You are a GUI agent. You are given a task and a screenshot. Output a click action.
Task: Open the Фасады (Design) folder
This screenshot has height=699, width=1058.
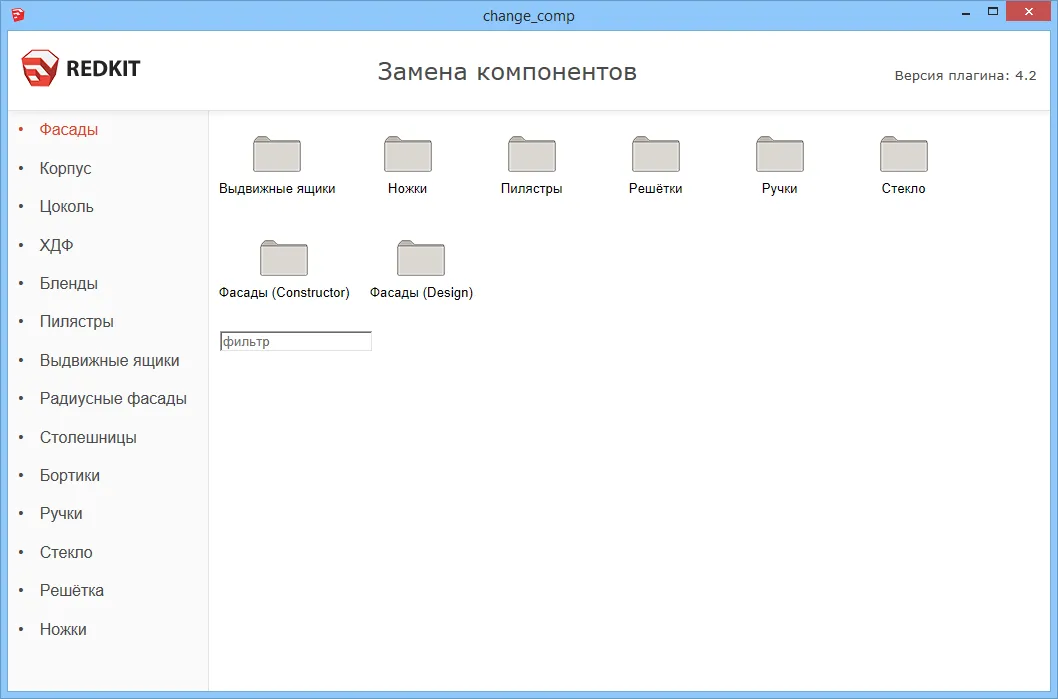pyautogui.click(x=421, y=259)
